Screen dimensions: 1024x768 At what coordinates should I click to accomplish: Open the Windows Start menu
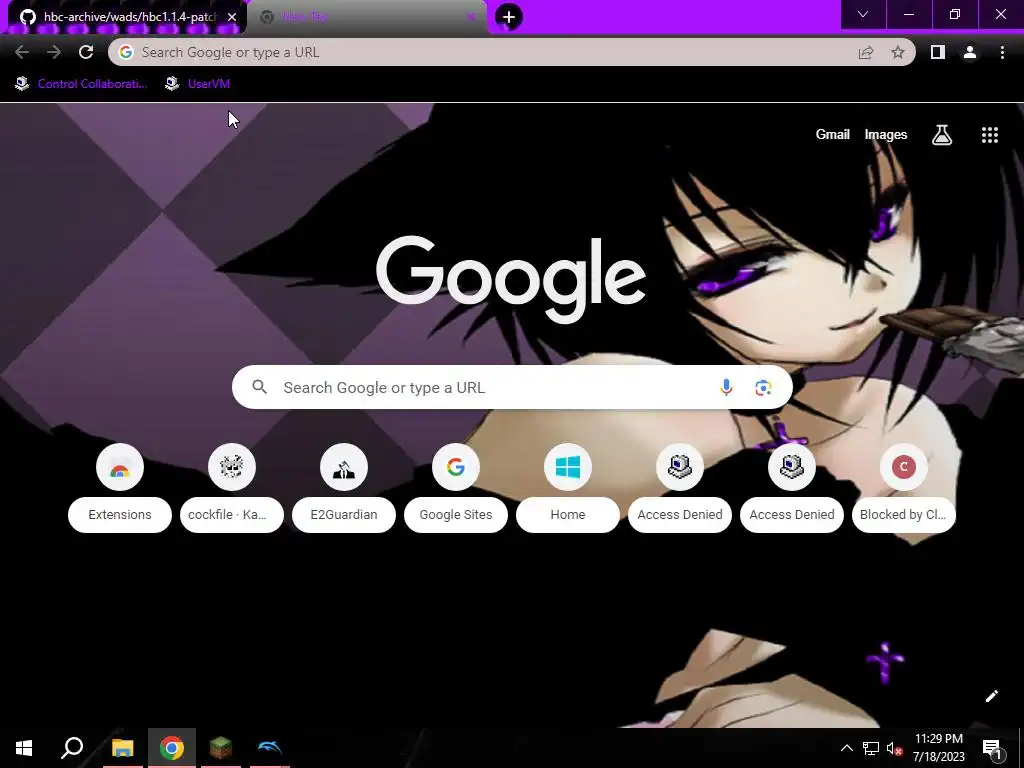tap(24, 748)
